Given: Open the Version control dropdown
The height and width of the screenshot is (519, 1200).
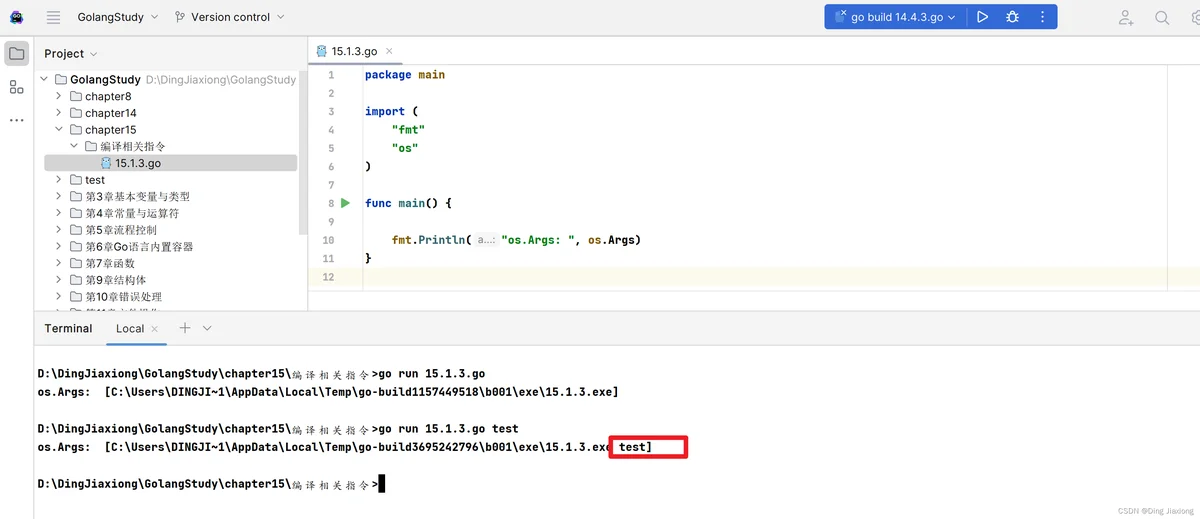Looking at the screenshot, I should pyautogui.click(x=230, y=17).
